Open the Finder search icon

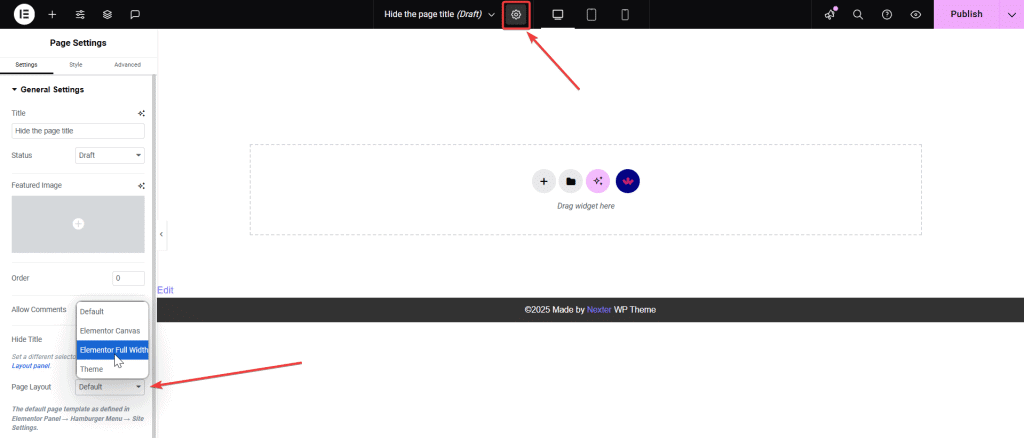click(x=858, y=14)
